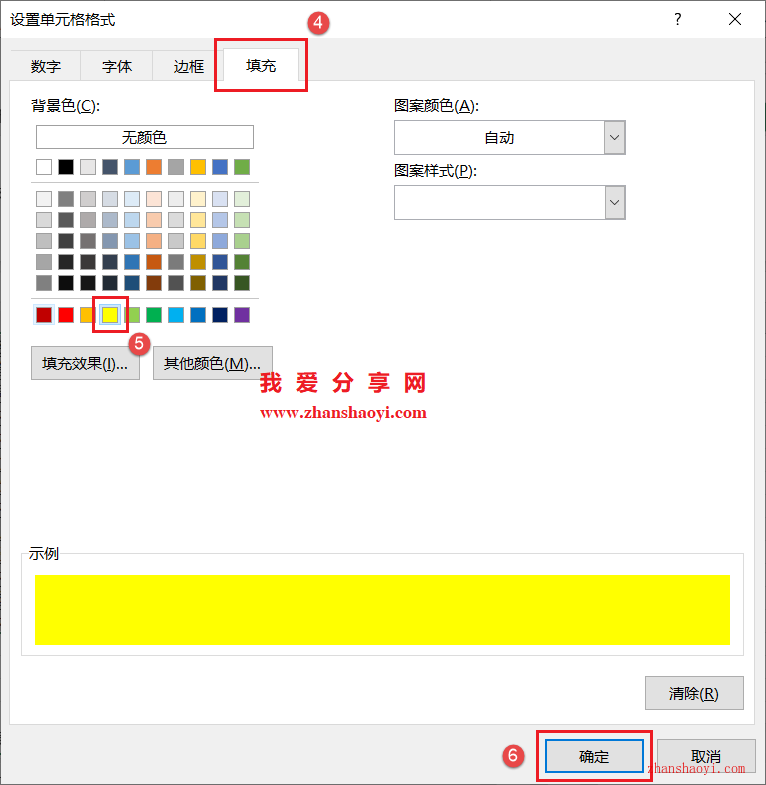Pick white swatch in top theme row

[44, 167]
